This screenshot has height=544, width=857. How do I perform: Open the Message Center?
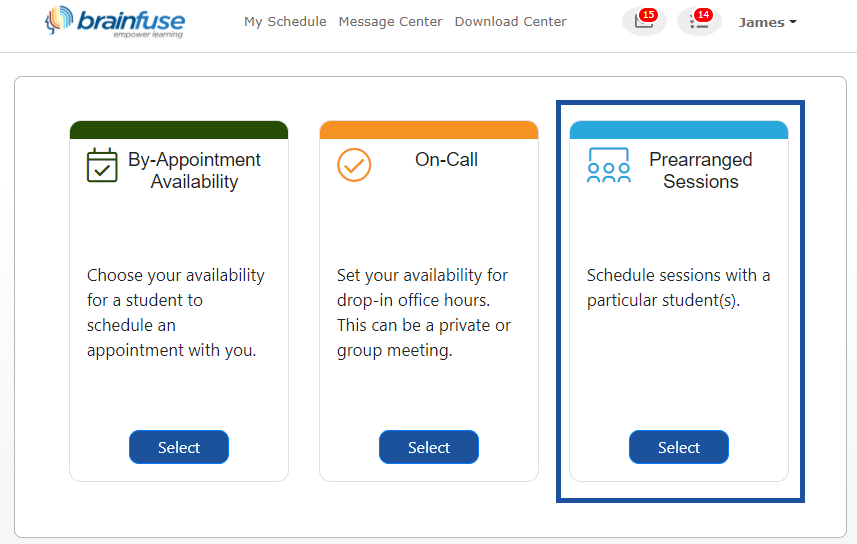point(390,22)
